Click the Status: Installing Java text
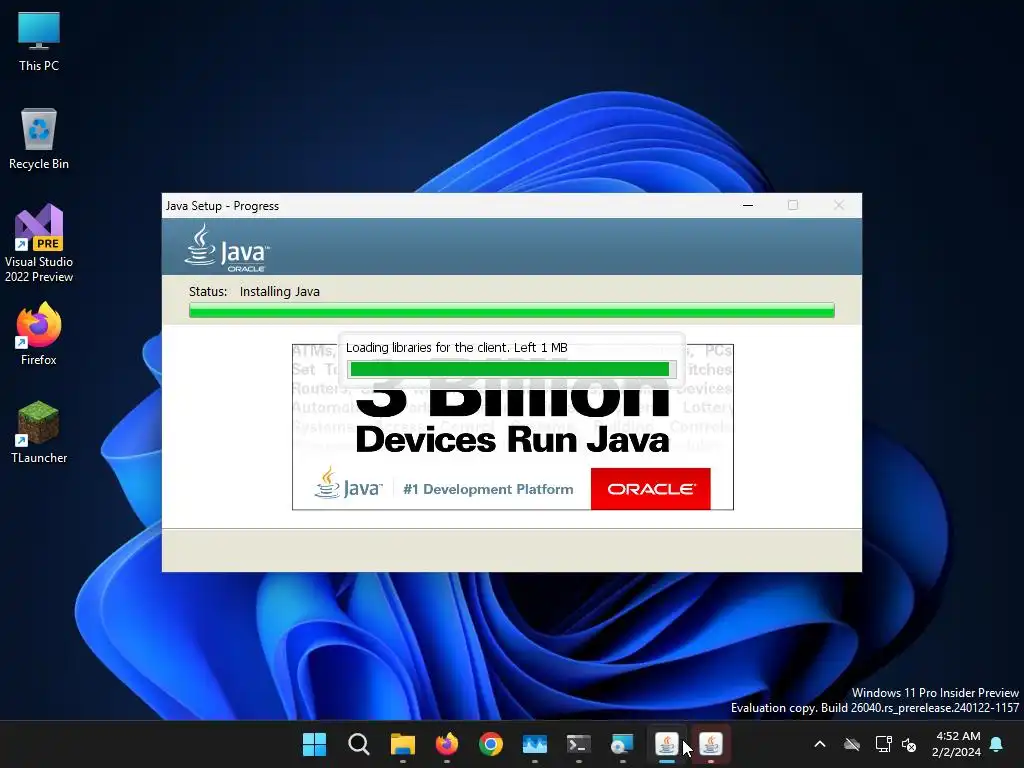The width and height of the screenshot is (1024, 768). [x=254, y=291]
